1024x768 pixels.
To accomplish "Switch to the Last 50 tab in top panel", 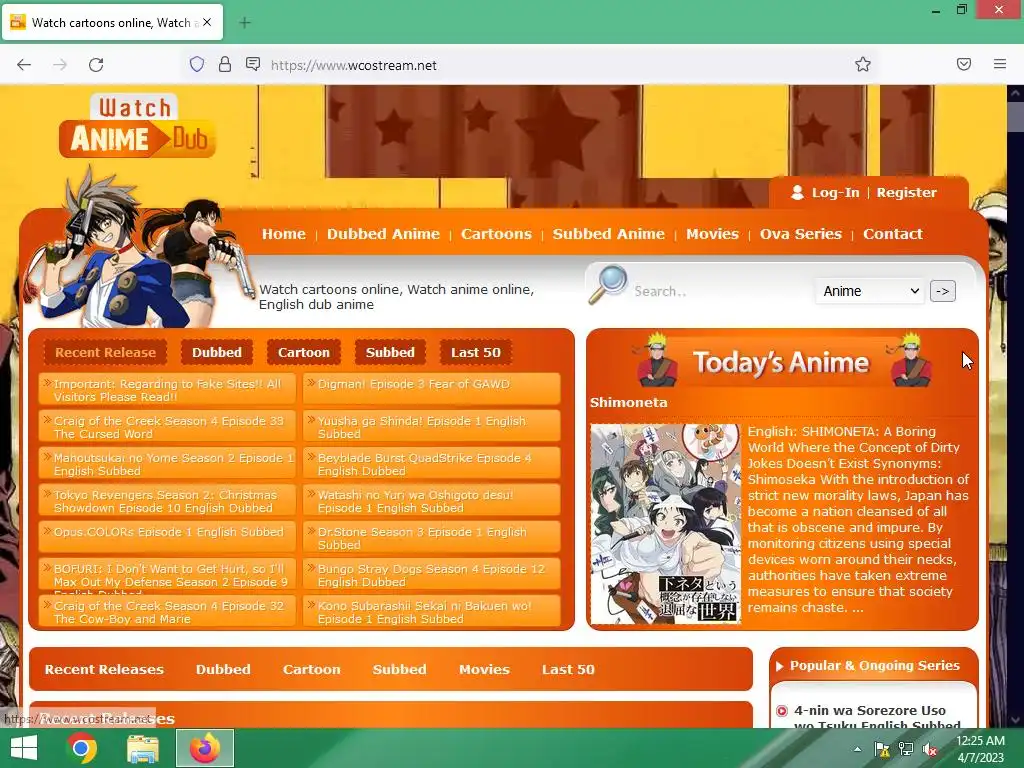I will [x=475, y=352].
